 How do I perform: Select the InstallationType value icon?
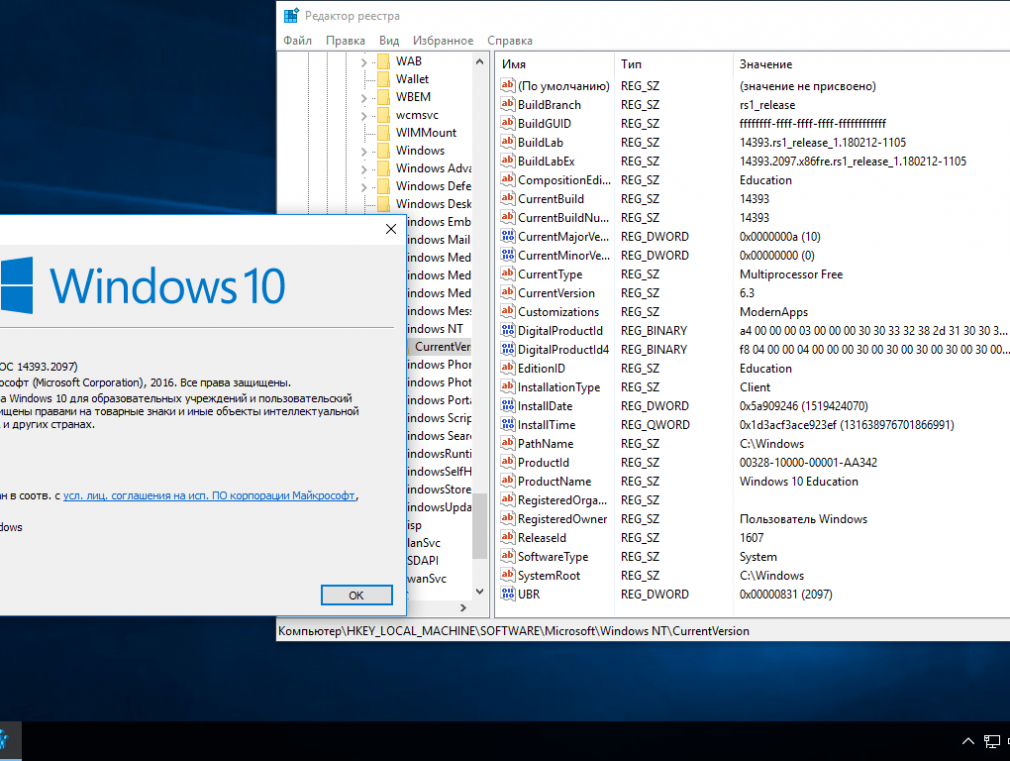coord(508,386)
